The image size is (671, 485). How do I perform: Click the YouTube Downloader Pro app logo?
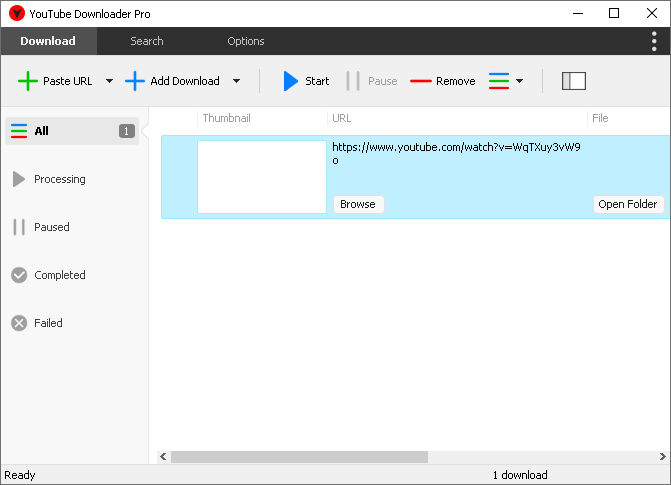[x=17, y=13]
